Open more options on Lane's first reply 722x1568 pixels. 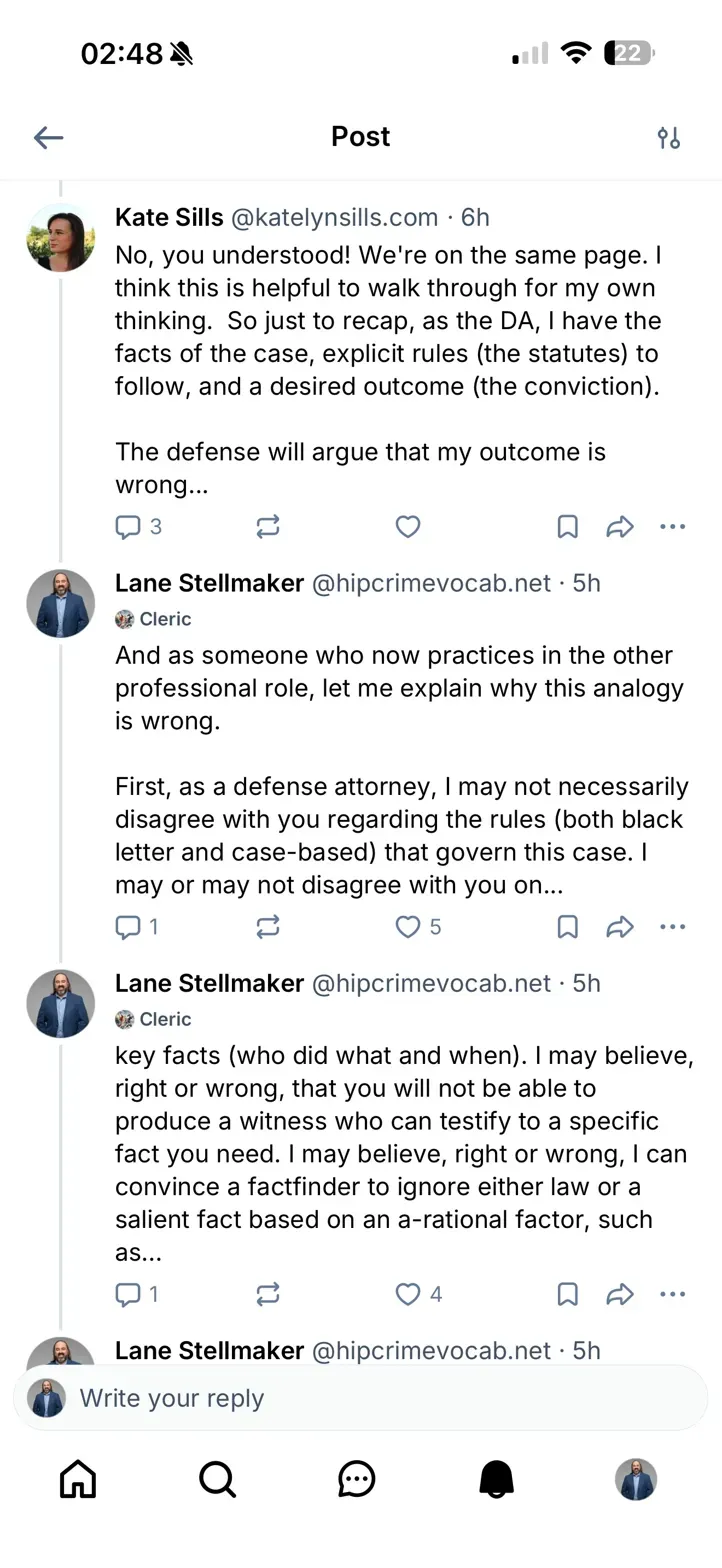673,927
